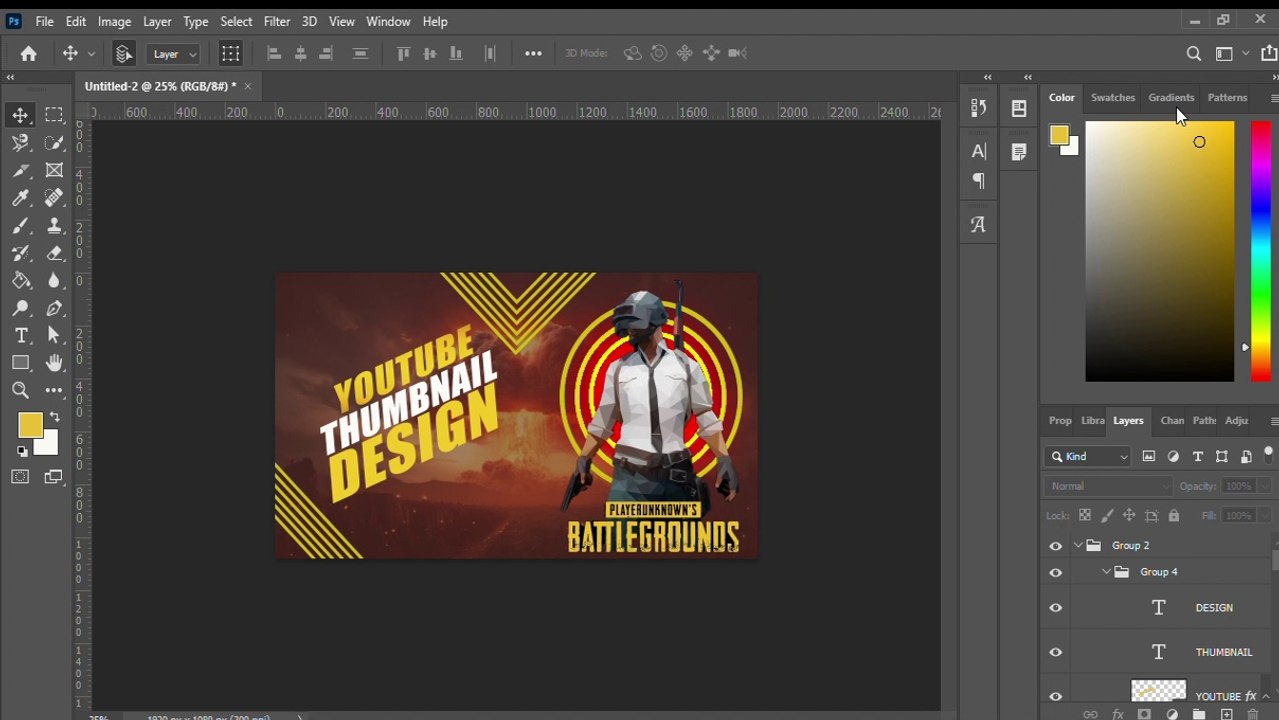The image size is (1279, 720).
Task: Toggle Auto-Select layers icon
Action: (x=124, y=54)
